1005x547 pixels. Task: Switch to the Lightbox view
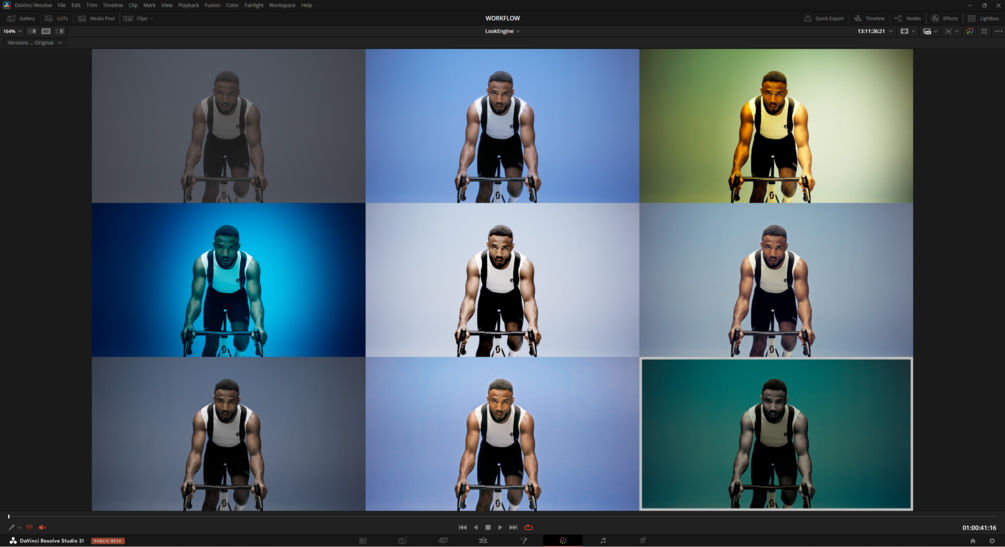point(983,19)
